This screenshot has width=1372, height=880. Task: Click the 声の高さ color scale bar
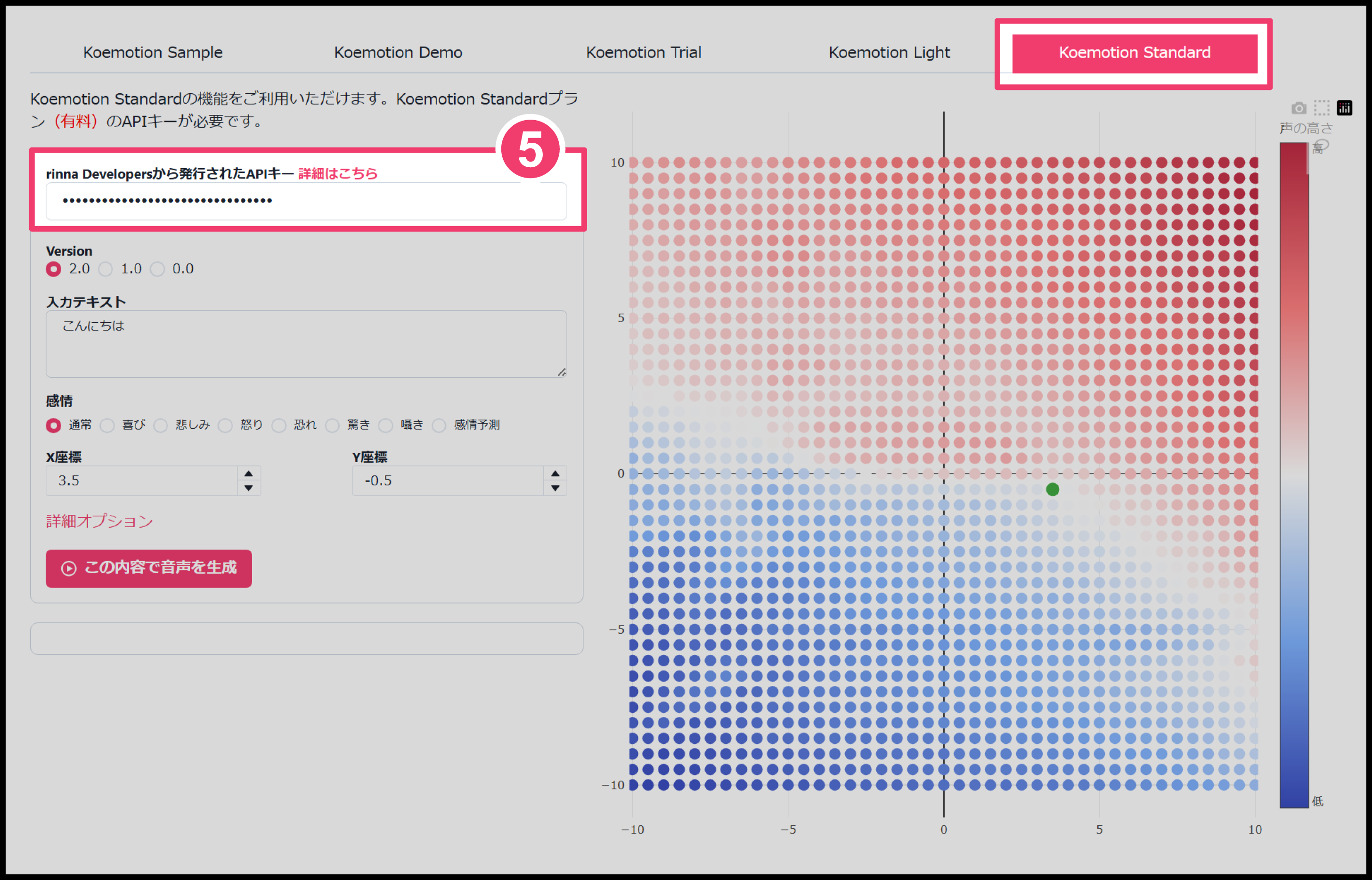coord(1294,475)
